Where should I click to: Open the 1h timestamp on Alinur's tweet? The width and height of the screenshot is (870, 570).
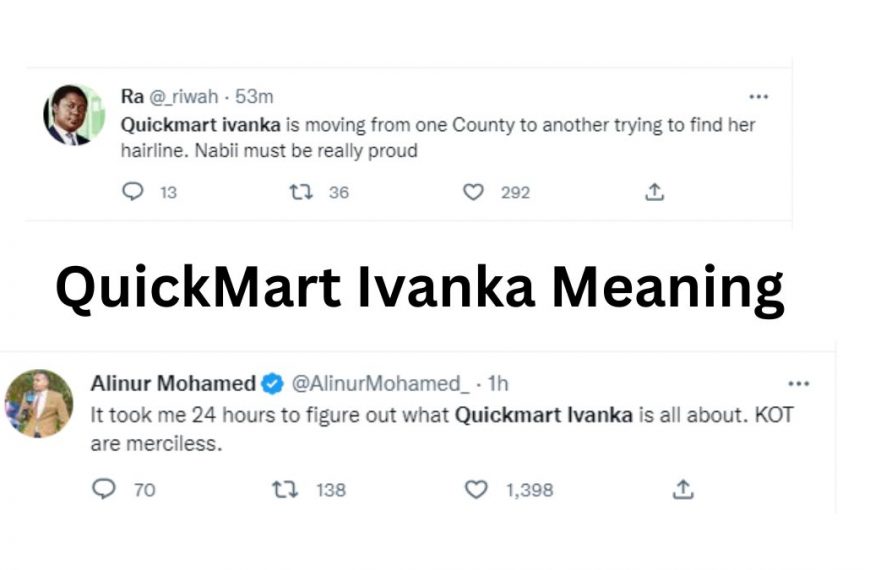tap(498, 383)
